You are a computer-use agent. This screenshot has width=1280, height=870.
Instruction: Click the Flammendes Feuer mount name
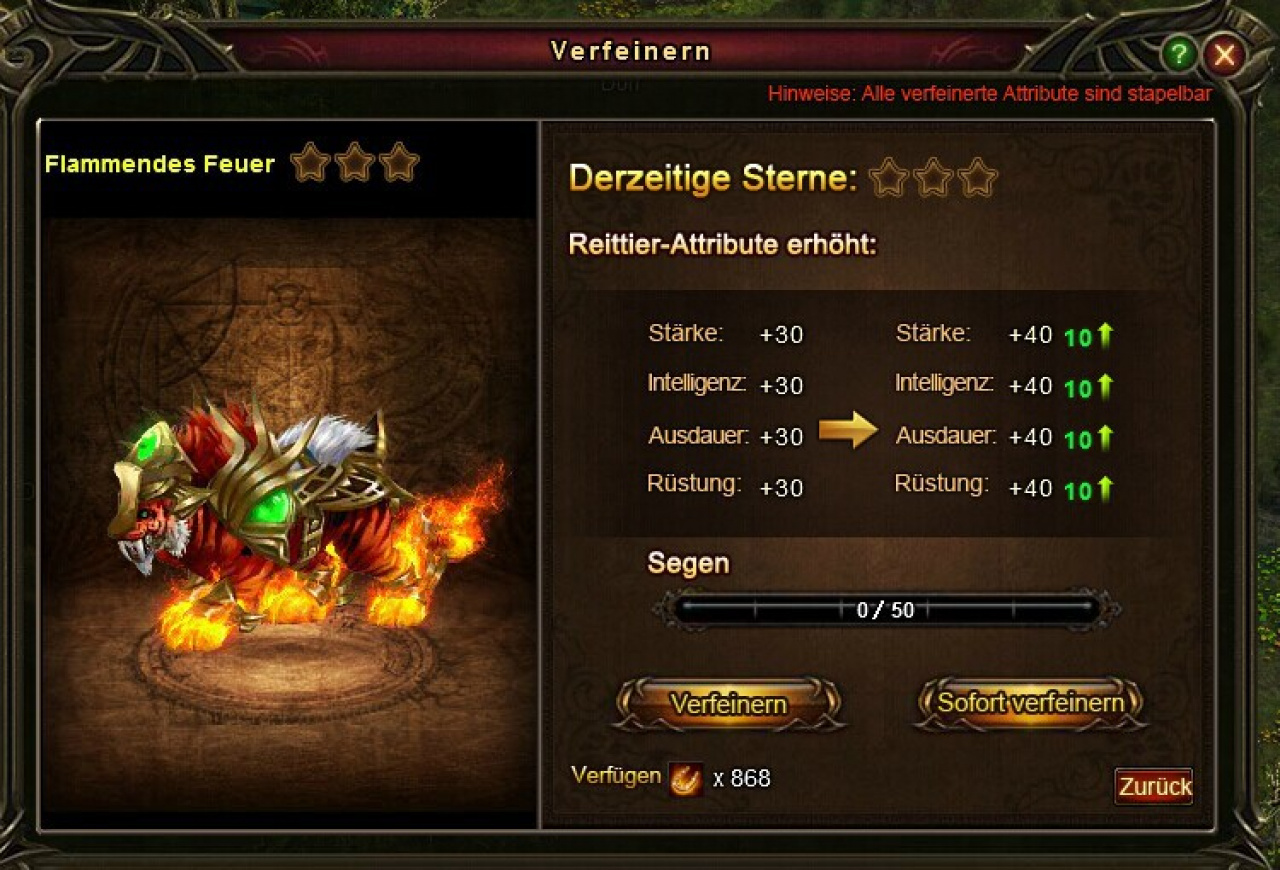[160, 164]
